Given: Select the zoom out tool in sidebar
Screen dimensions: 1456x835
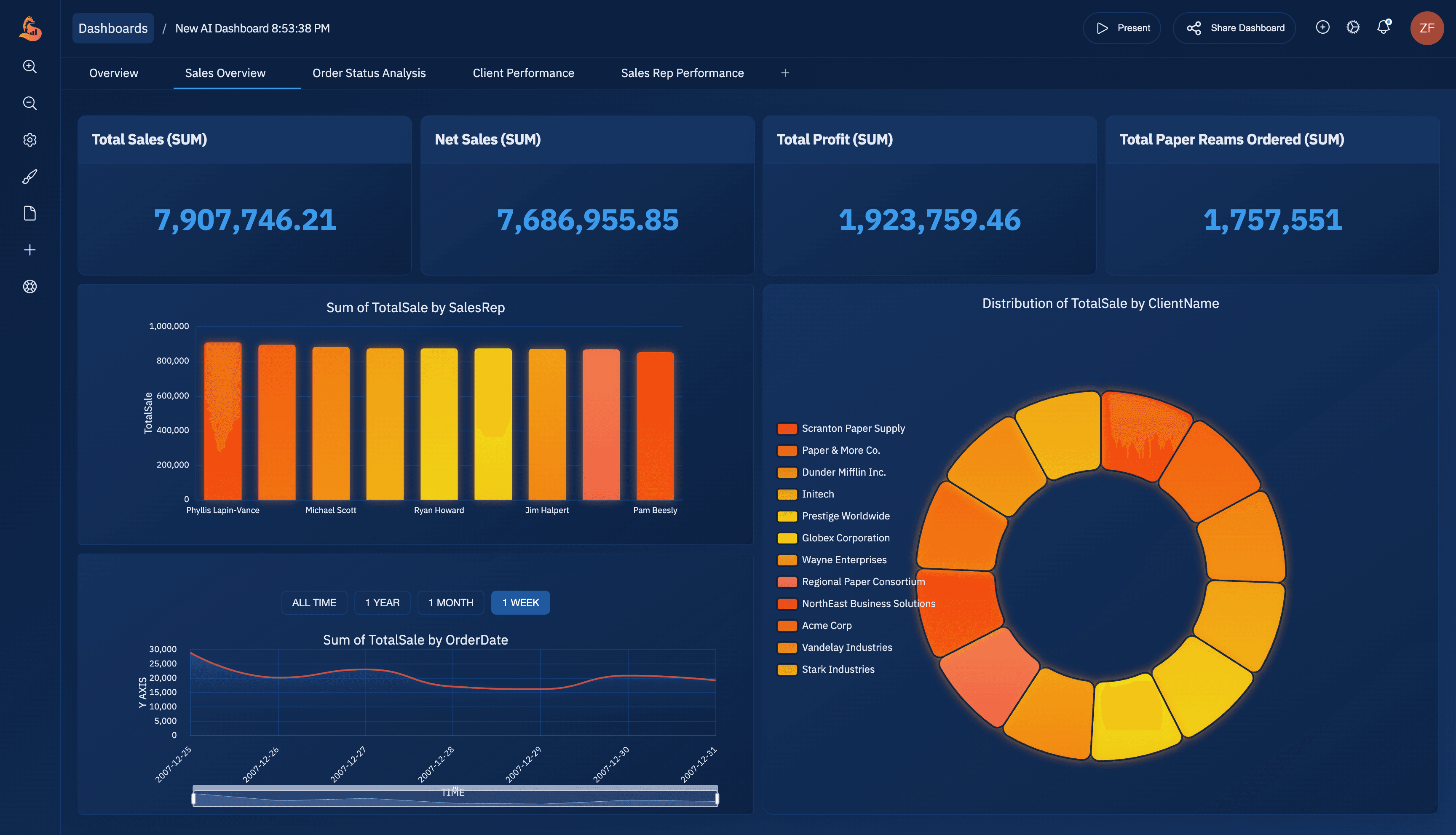Looking at the screenshot, I should tap(29, 104).
